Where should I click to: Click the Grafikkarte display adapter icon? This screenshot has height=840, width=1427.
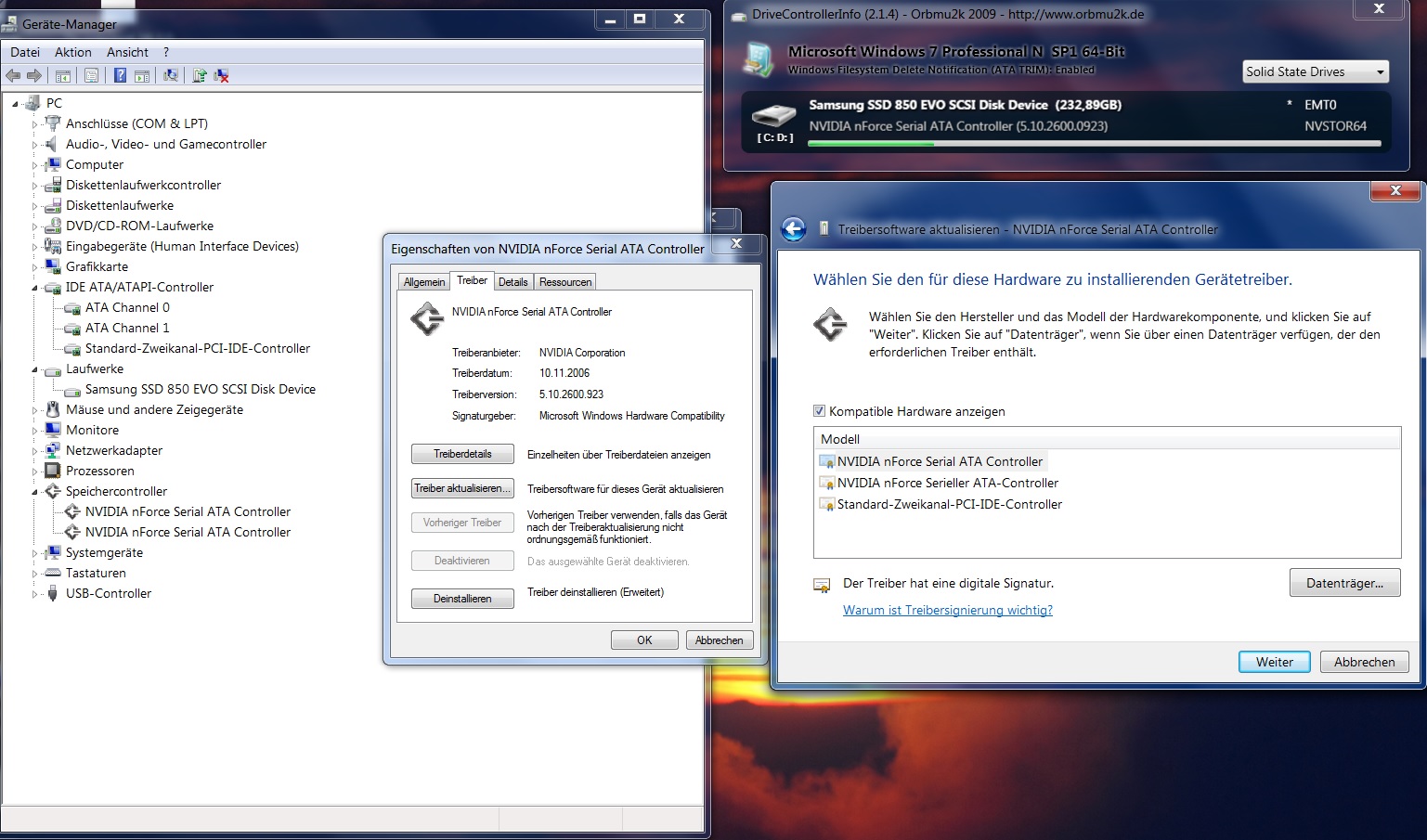tap(53, 266)
